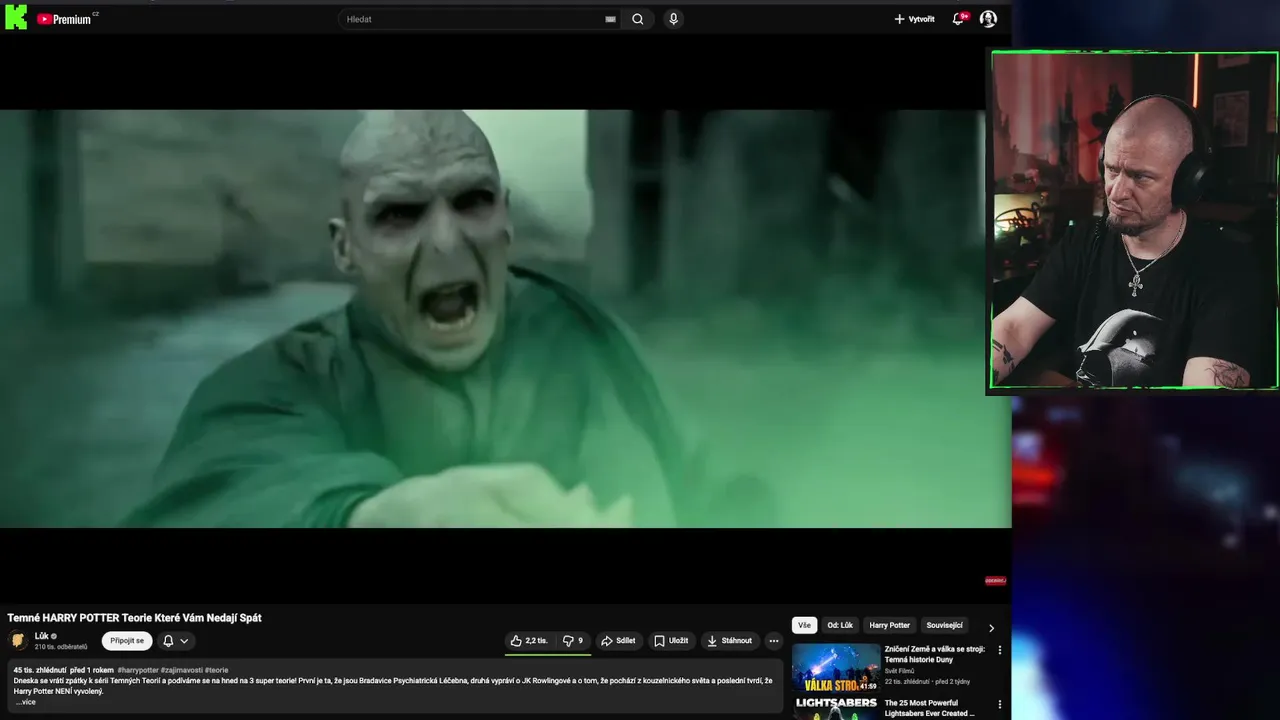The width and height of the screenshot is (1280, 720).
Task: Select the Související filter chip
Action: [x=944, y=625]
